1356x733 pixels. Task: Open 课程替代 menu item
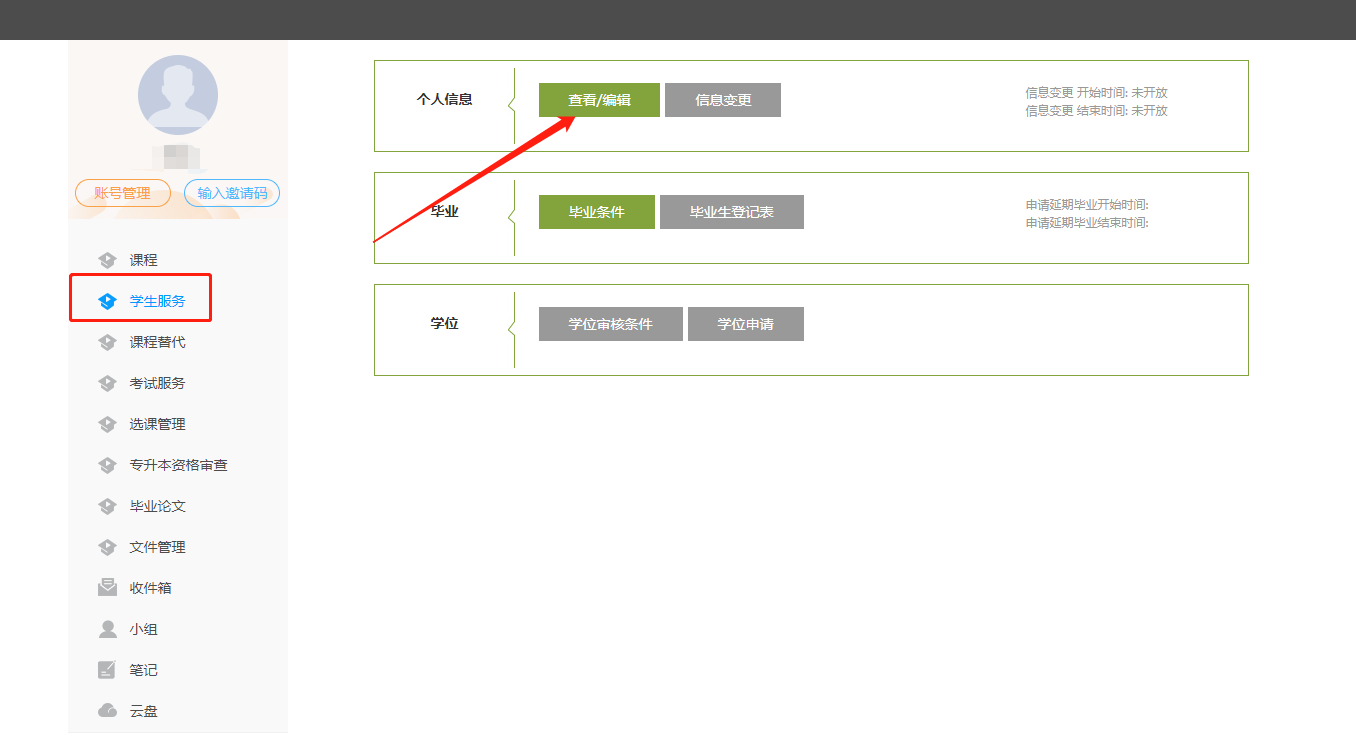pos(157,342)
